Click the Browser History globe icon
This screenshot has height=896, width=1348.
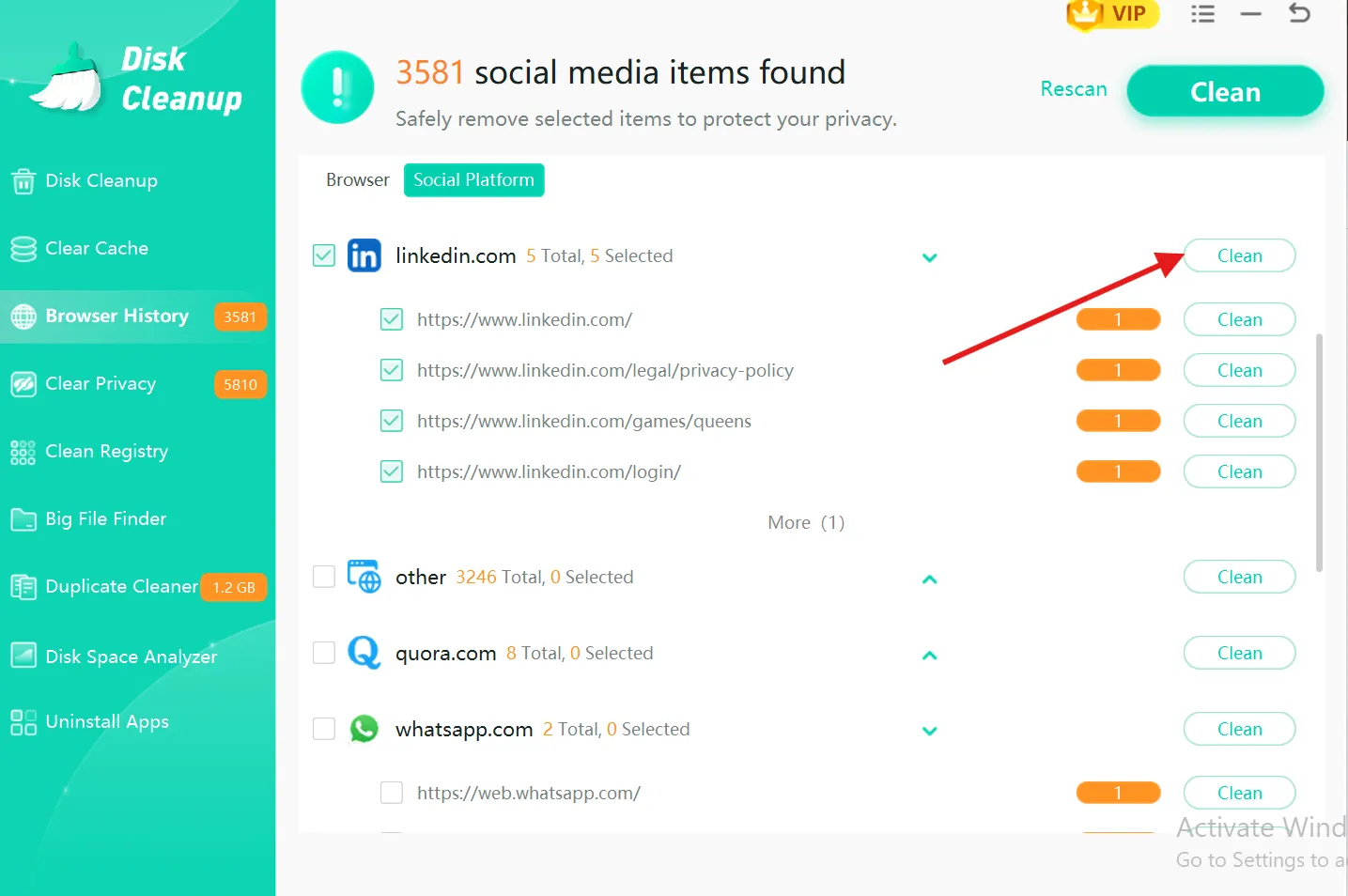click(x=23, y=317)
